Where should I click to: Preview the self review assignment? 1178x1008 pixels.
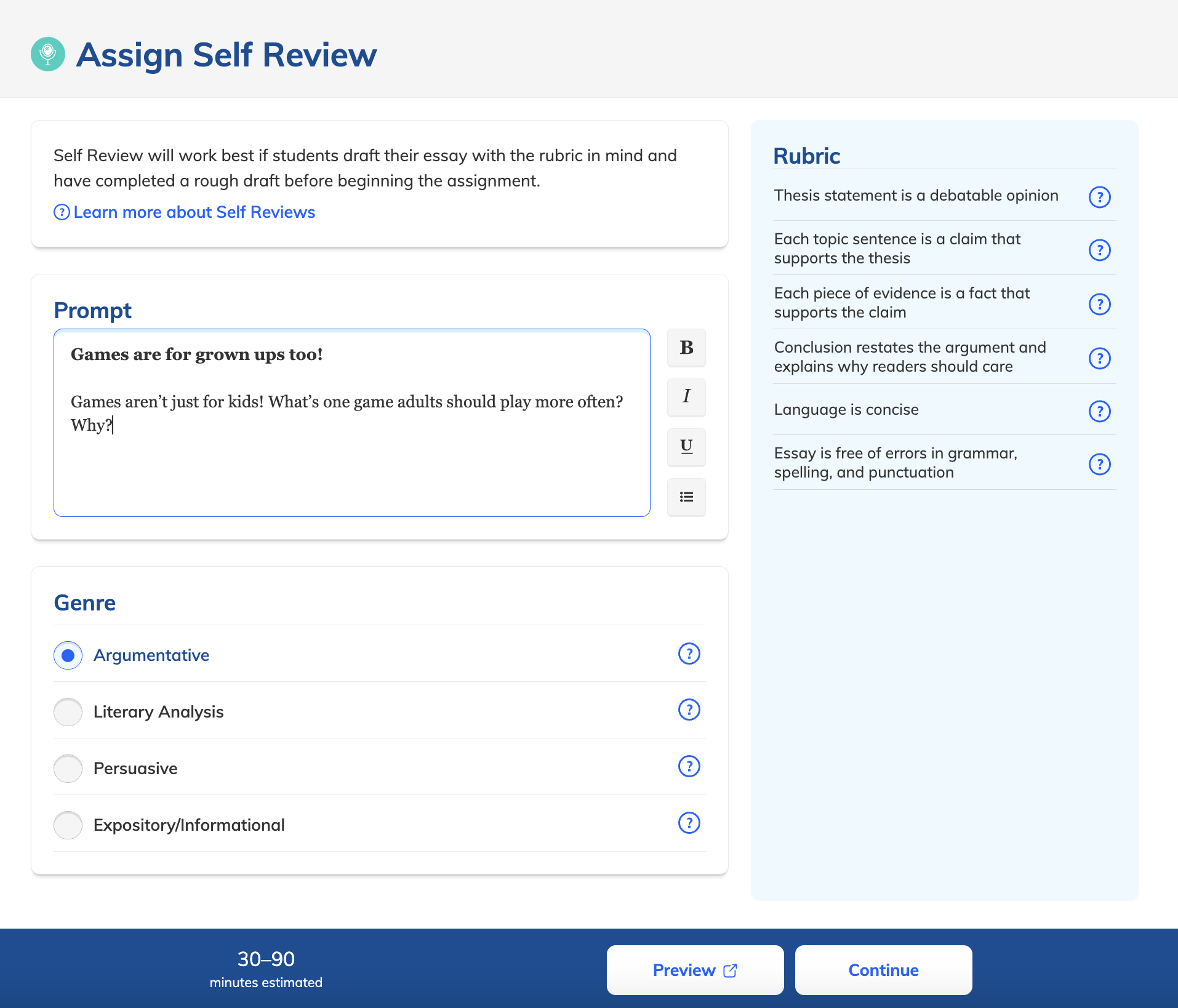click(x=695, y=970)
